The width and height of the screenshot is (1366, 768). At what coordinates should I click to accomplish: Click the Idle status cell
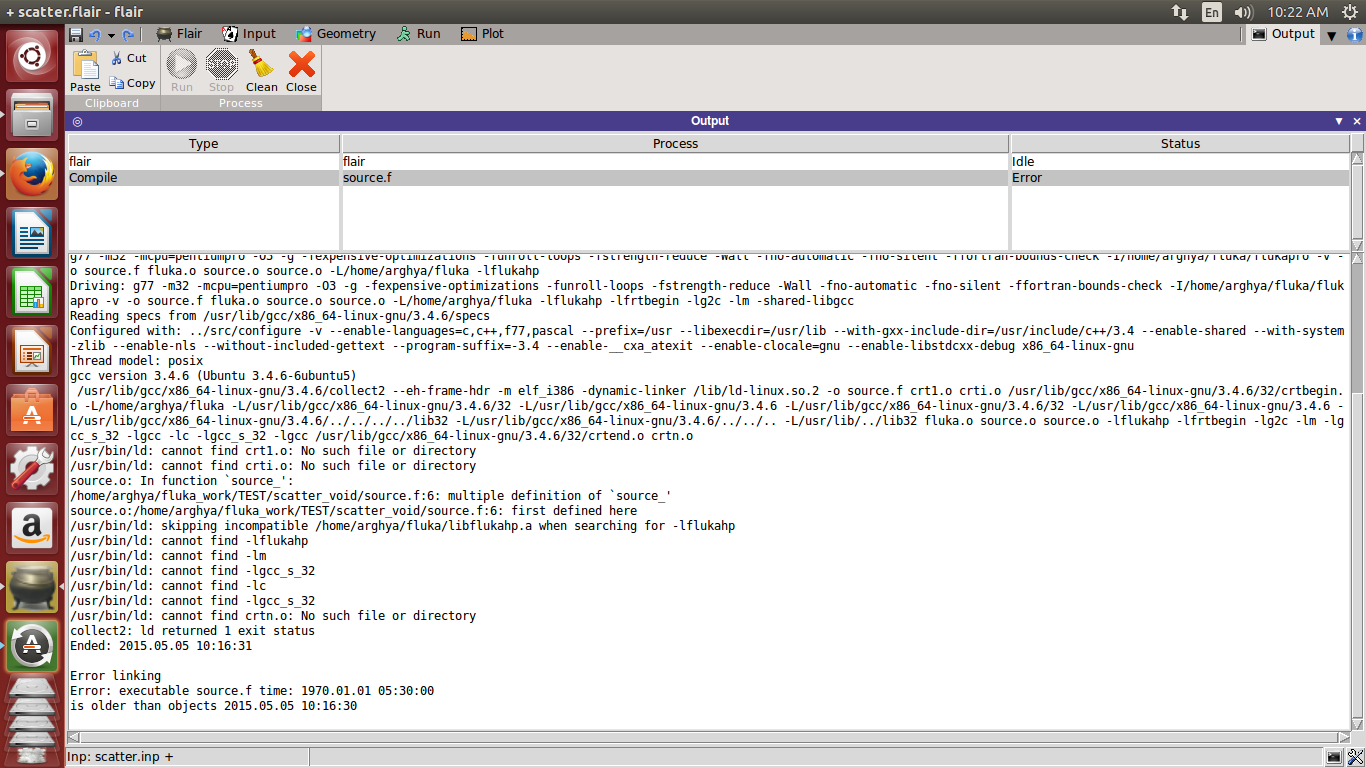click(1180, 162)
